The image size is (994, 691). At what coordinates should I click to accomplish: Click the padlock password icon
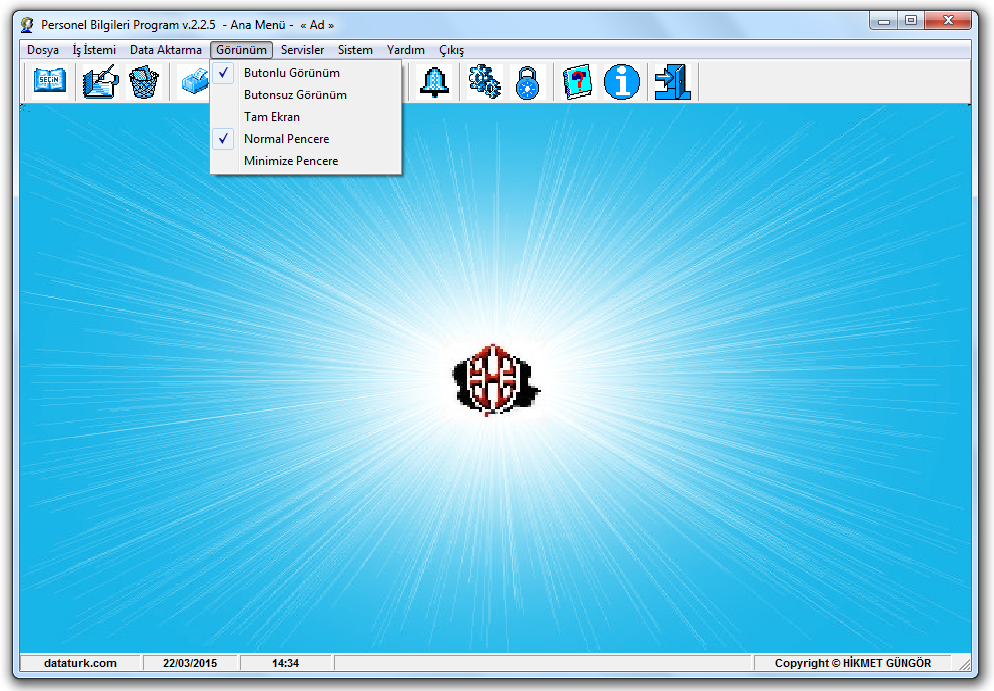click(527, 82)
